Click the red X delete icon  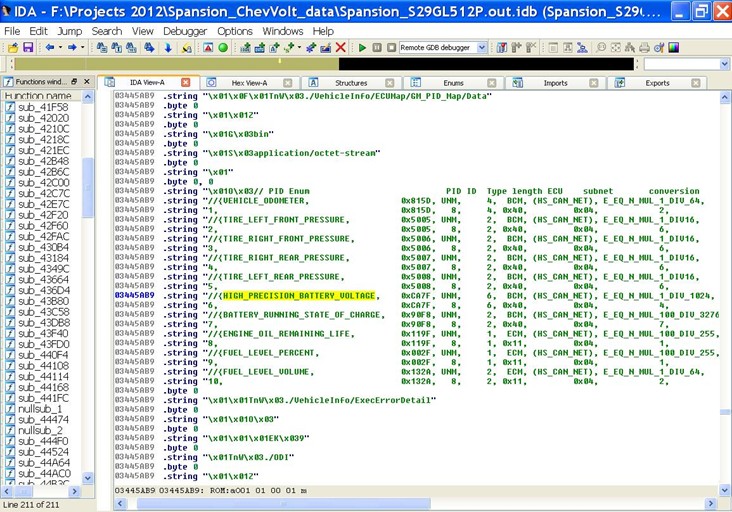coord(341,47)
